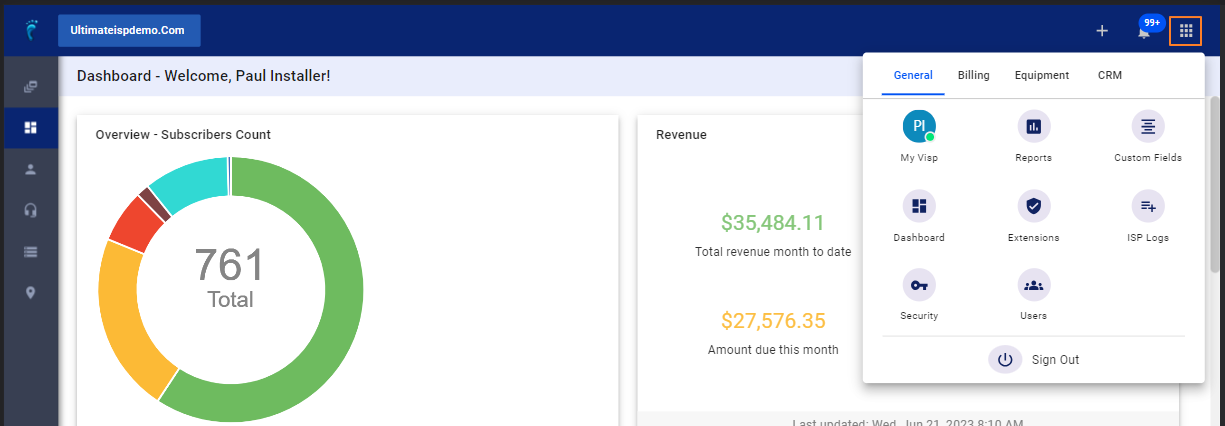Click the plus add icon in header
The width and height of the screenshot is (1225, 426).
tap(1102, 30)
